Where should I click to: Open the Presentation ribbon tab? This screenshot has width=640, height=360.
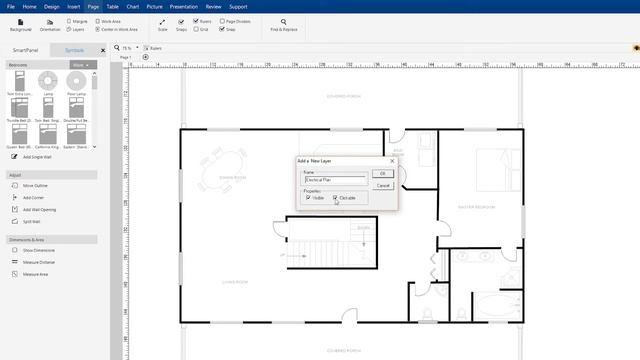[184, 7]
